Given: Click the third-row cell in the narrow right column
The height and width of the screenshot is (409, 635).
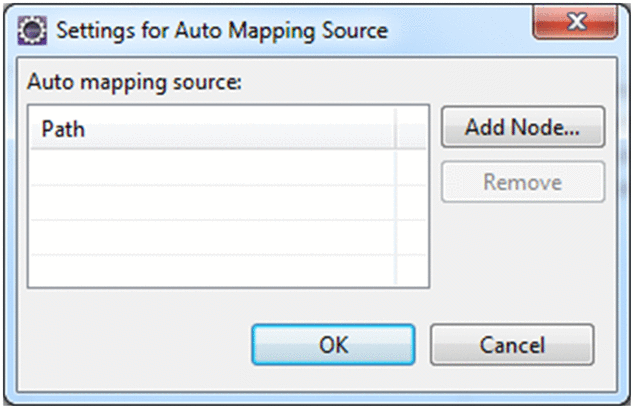Looking at the screenshot, I should click(411, 237).
